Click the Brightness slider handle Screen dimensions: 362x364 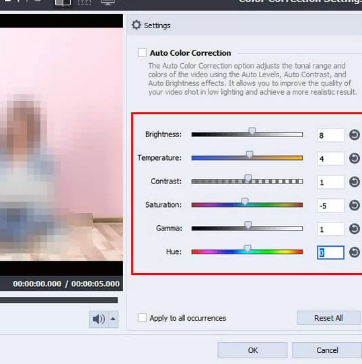point(252,131)
